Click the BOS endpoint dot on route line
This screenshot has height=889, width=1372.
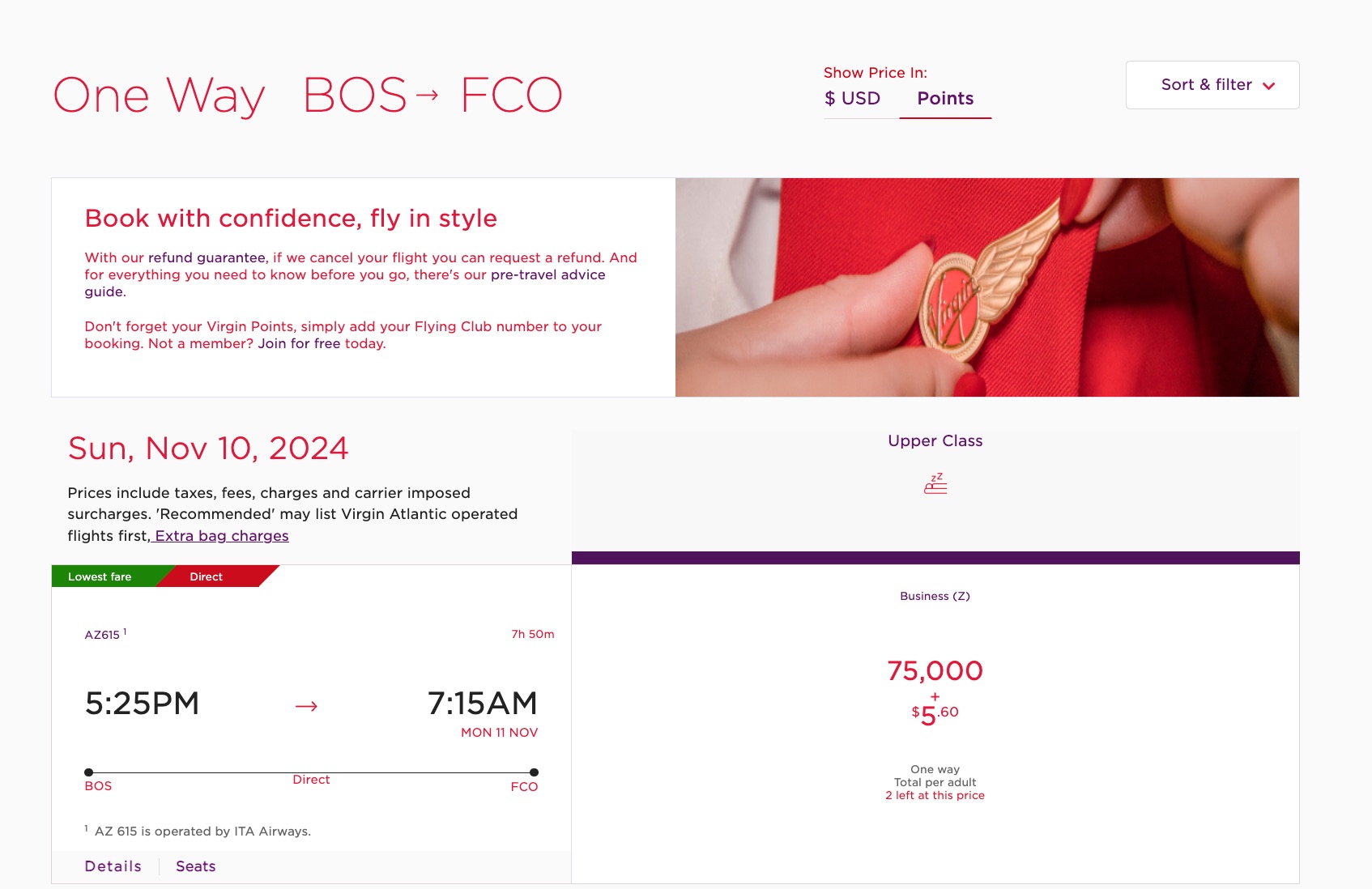click(89, 772)
